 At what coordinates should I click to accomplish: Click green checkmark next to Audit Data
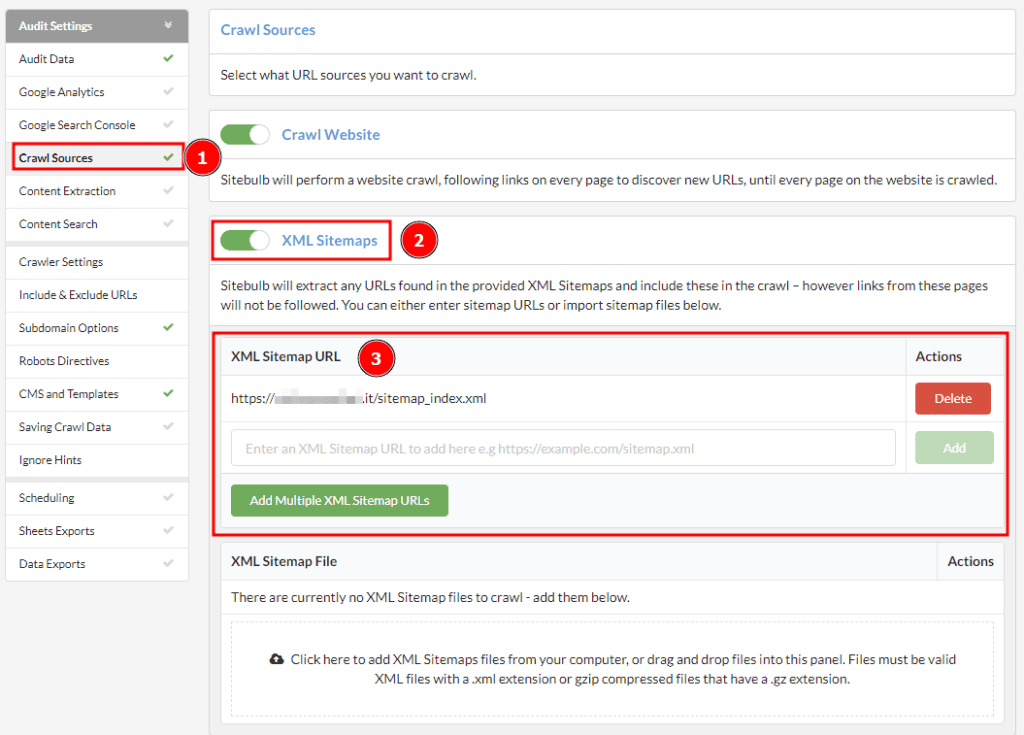168,58
